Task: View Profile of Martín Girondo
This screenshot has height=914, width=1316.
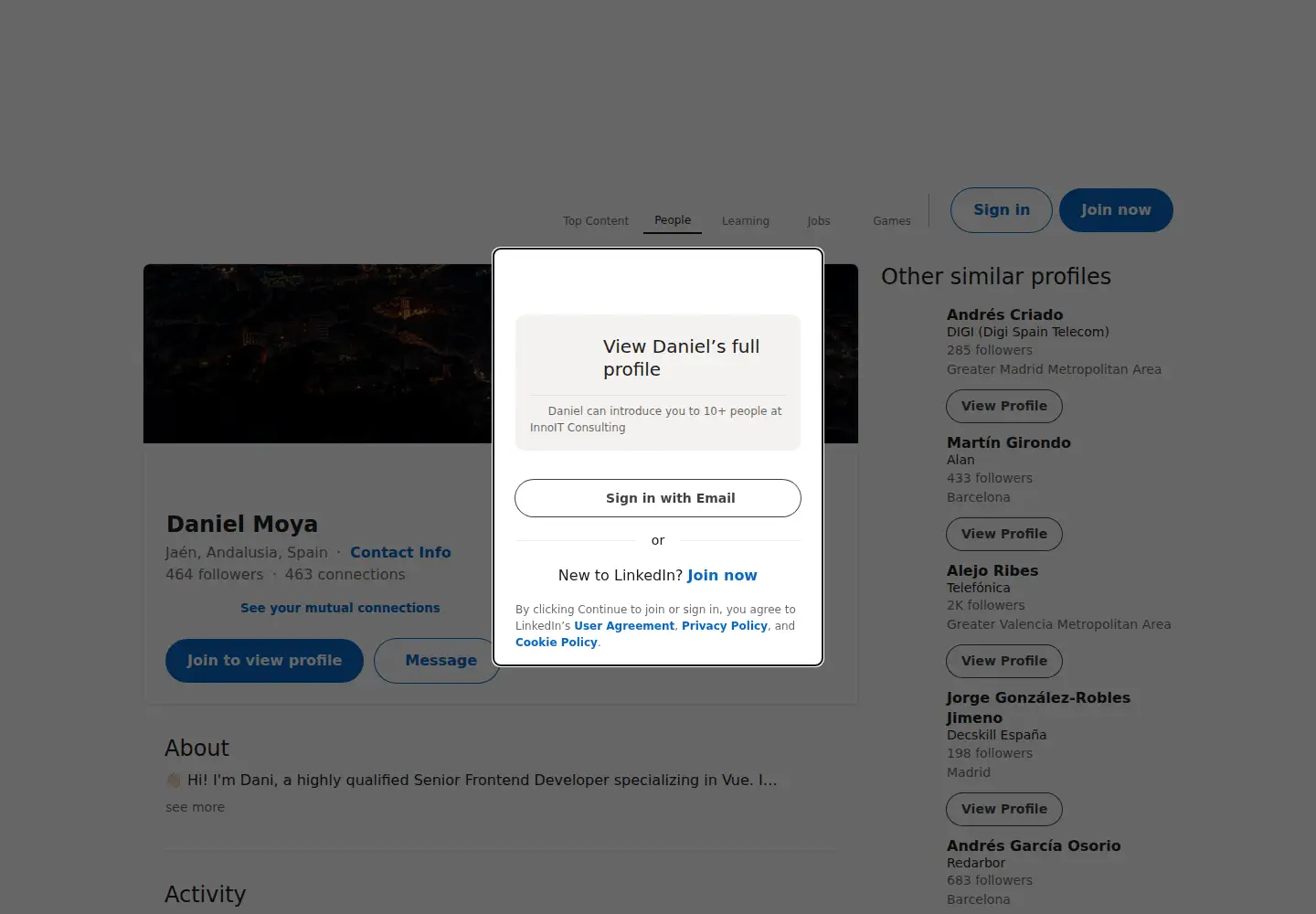Action: coord(1004,535)
